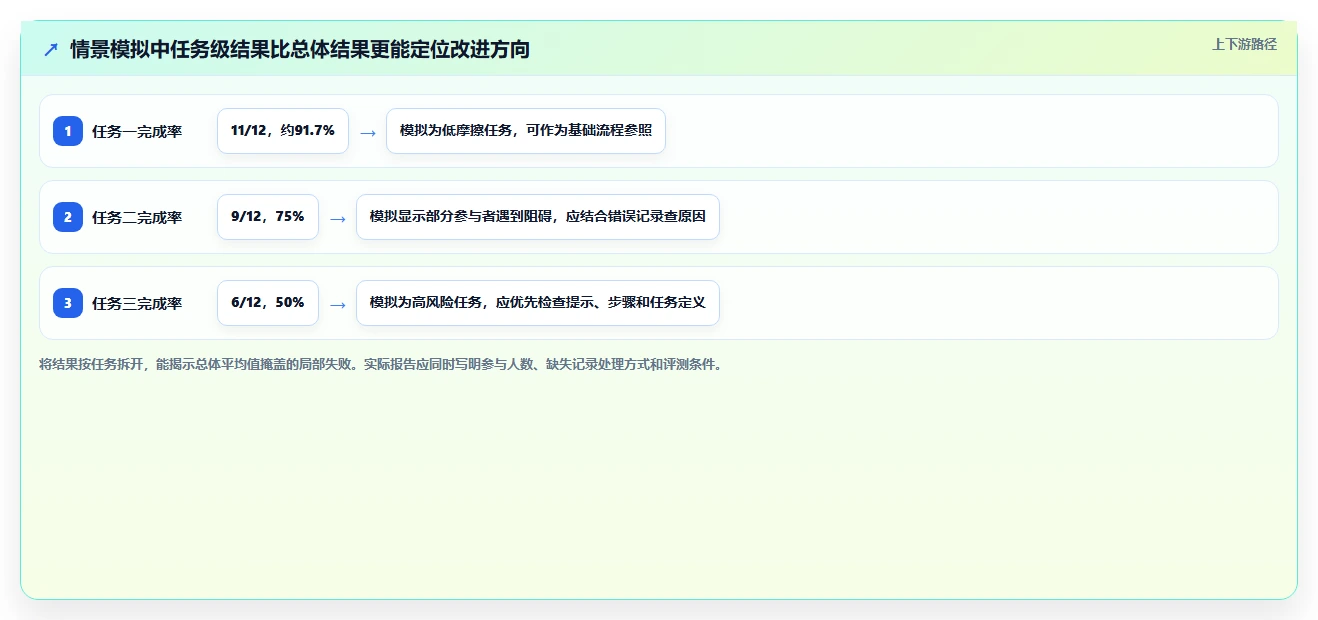Click the 任务一完成率 label
Screen dimensions: 1318x620
pyautogui.click(x=137, y=131)
